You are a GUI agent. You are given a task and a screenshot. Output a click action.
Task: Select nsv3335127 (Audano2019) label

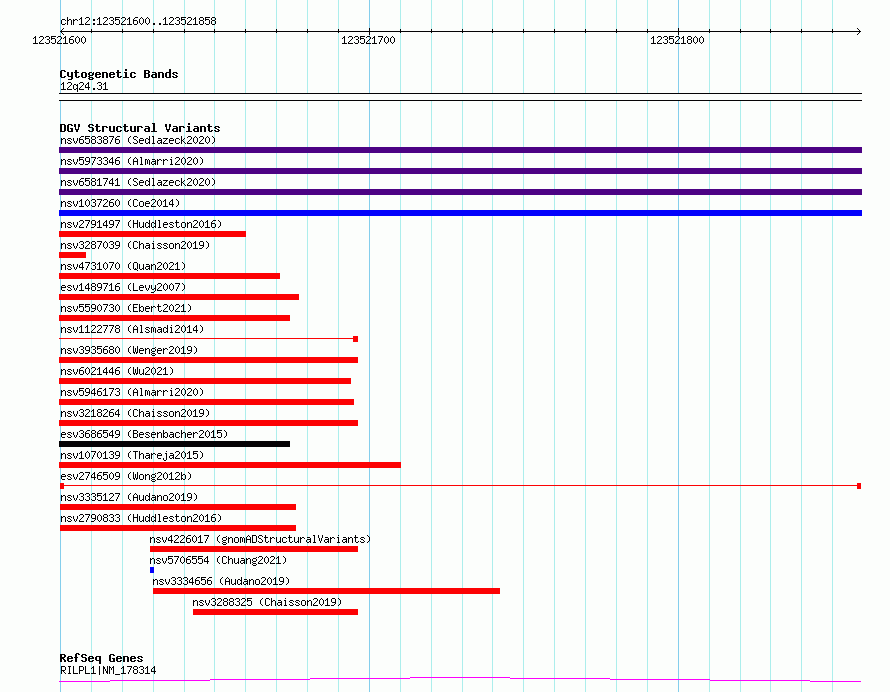click(129, 497)
